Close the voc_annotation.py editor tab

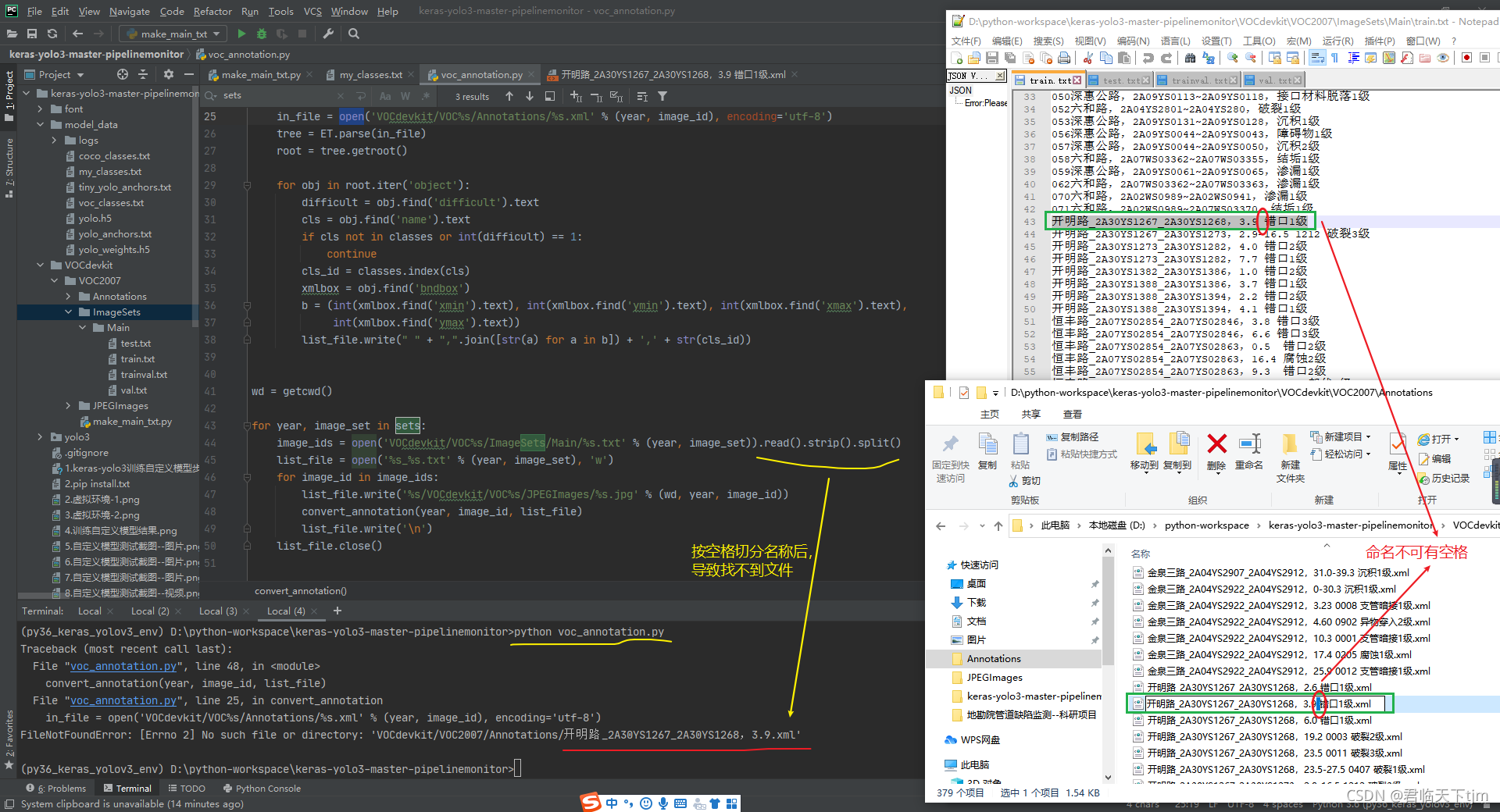click(x=532, y=74)
